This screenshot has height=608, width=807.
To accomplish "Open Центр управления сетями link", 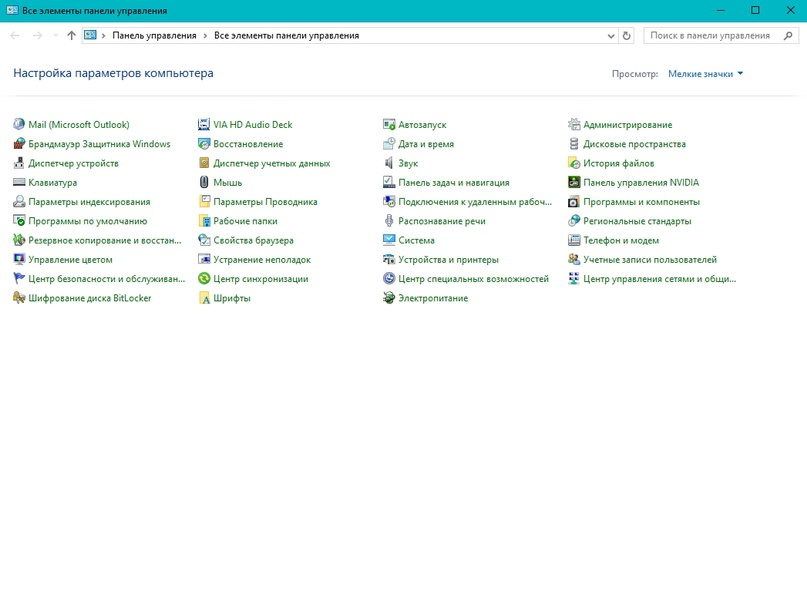I will point(660,279).
